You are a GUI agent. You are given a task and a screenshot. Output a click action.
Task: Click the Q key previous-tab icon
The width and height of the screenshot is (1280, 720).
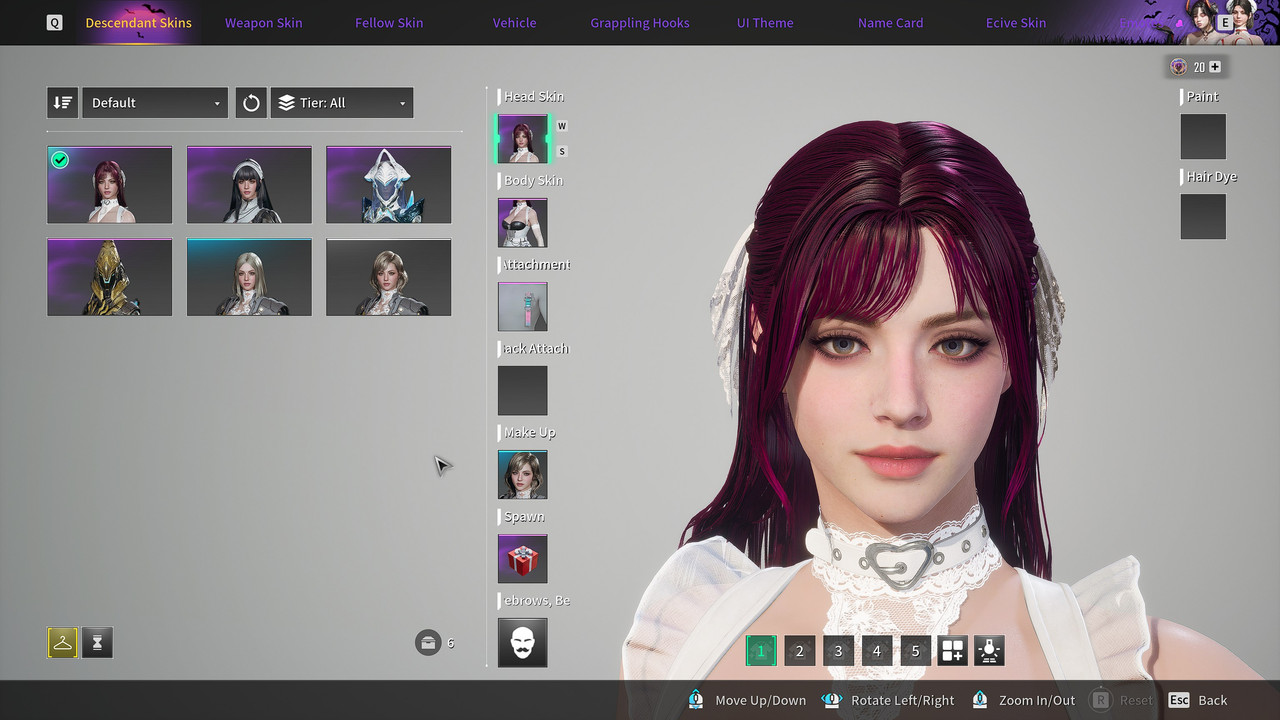pyautogui.click(x=54, y=22)
